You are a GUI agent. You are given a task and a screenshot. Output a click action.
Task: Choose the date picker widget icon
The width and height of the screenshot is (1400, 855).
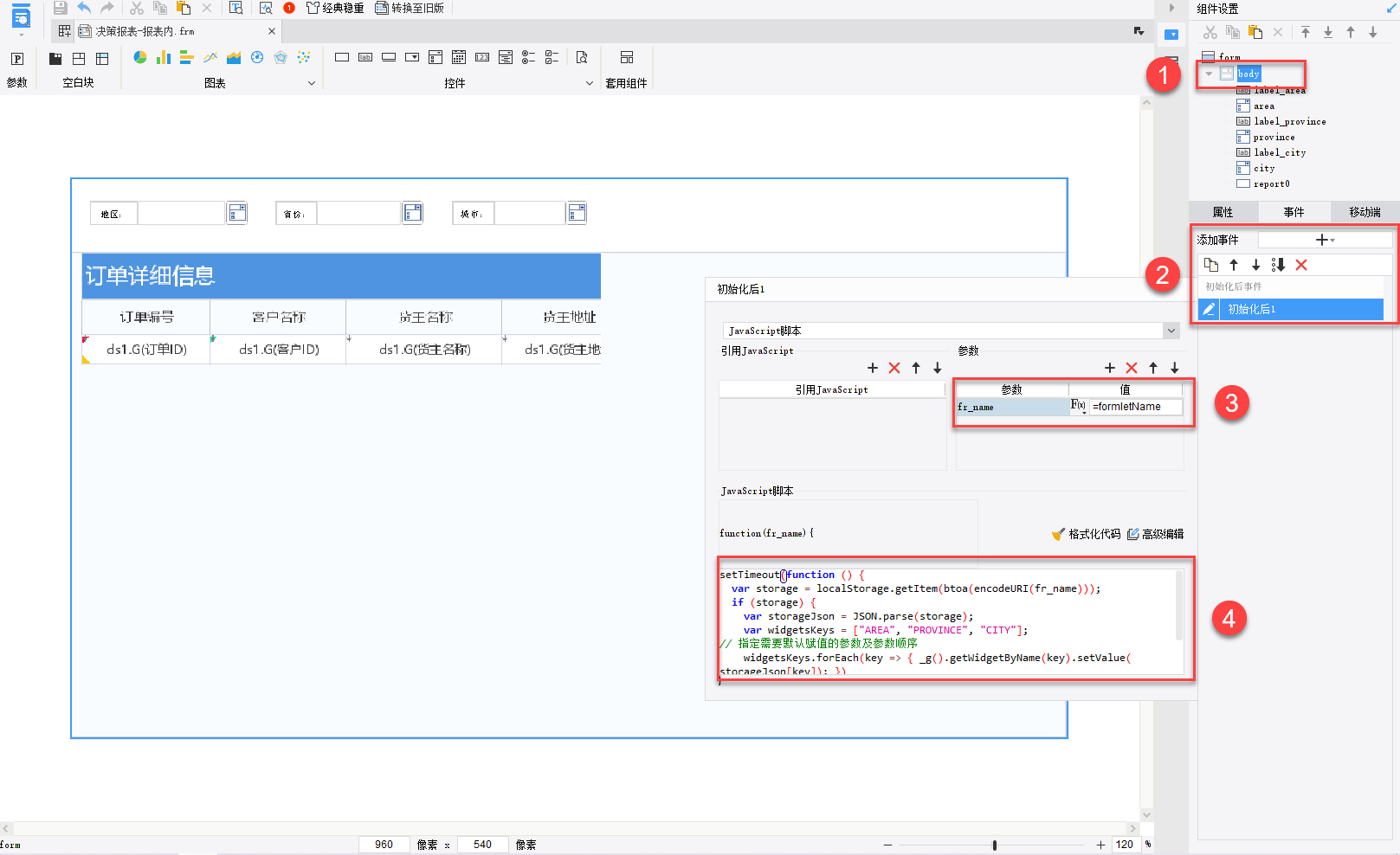[x=459, y=57]
